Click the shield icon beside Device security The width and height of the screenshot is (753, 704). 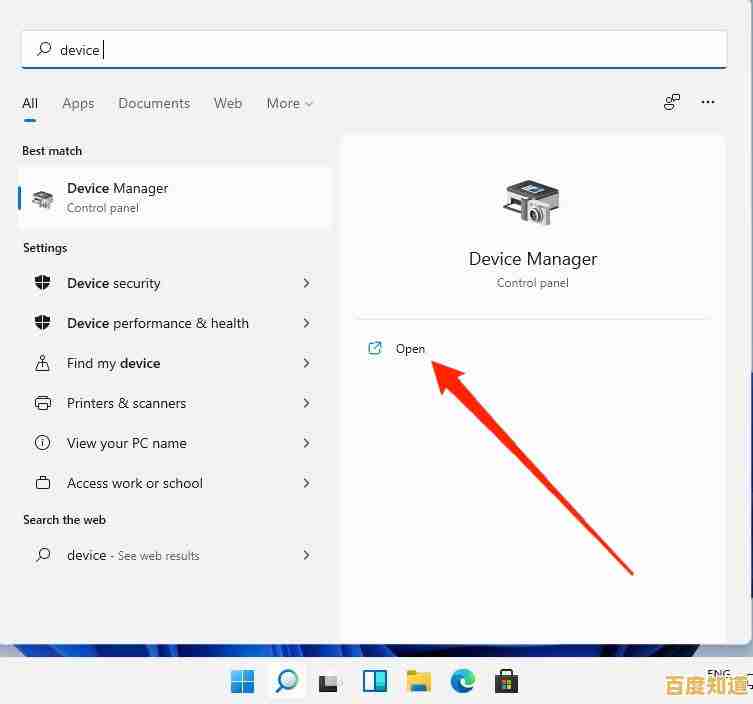(x=43, y=282)
